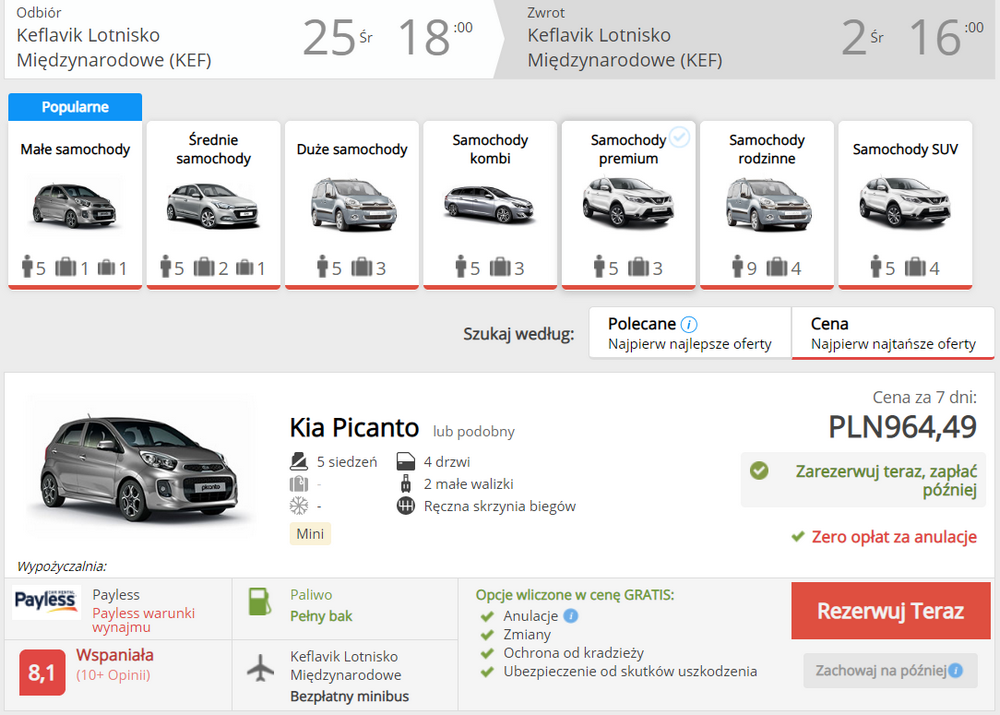Click the Odbiór Keflavik location text
The image size is (1000, 715).
click(x=114, y=47)
